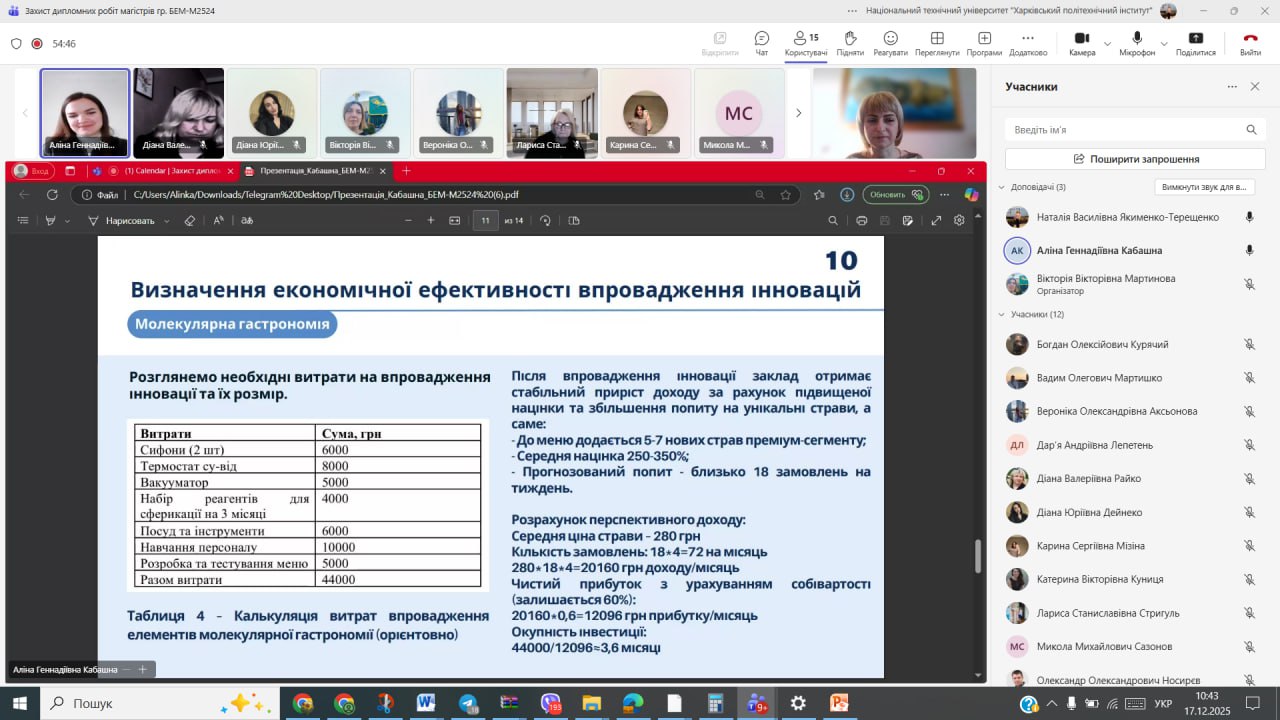Expand the microphone options arrow
This screenshot has width=1280, height=720.
click(1165, 44)
